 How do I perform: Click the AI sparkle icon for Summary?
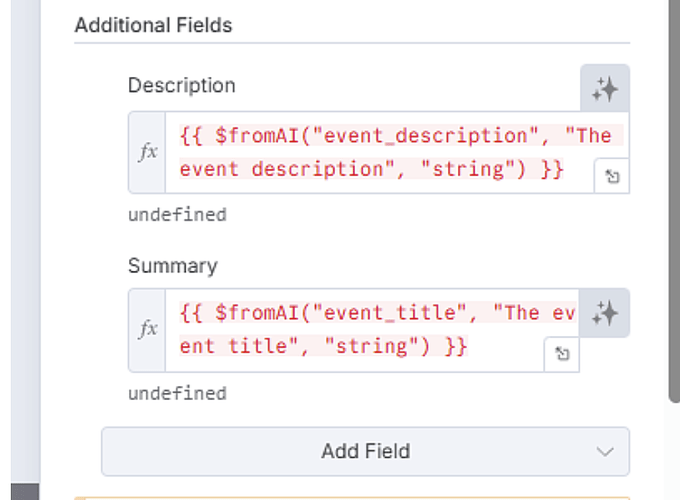[x=605, y=313]
